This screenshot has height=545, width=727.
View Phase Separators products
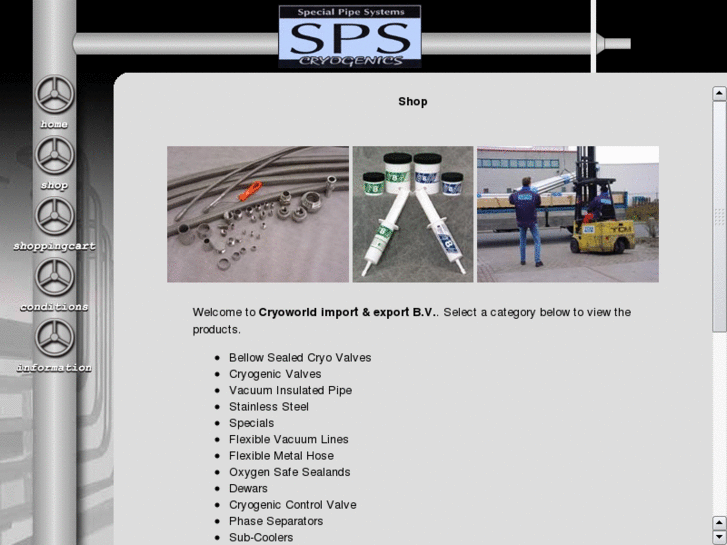276,521
